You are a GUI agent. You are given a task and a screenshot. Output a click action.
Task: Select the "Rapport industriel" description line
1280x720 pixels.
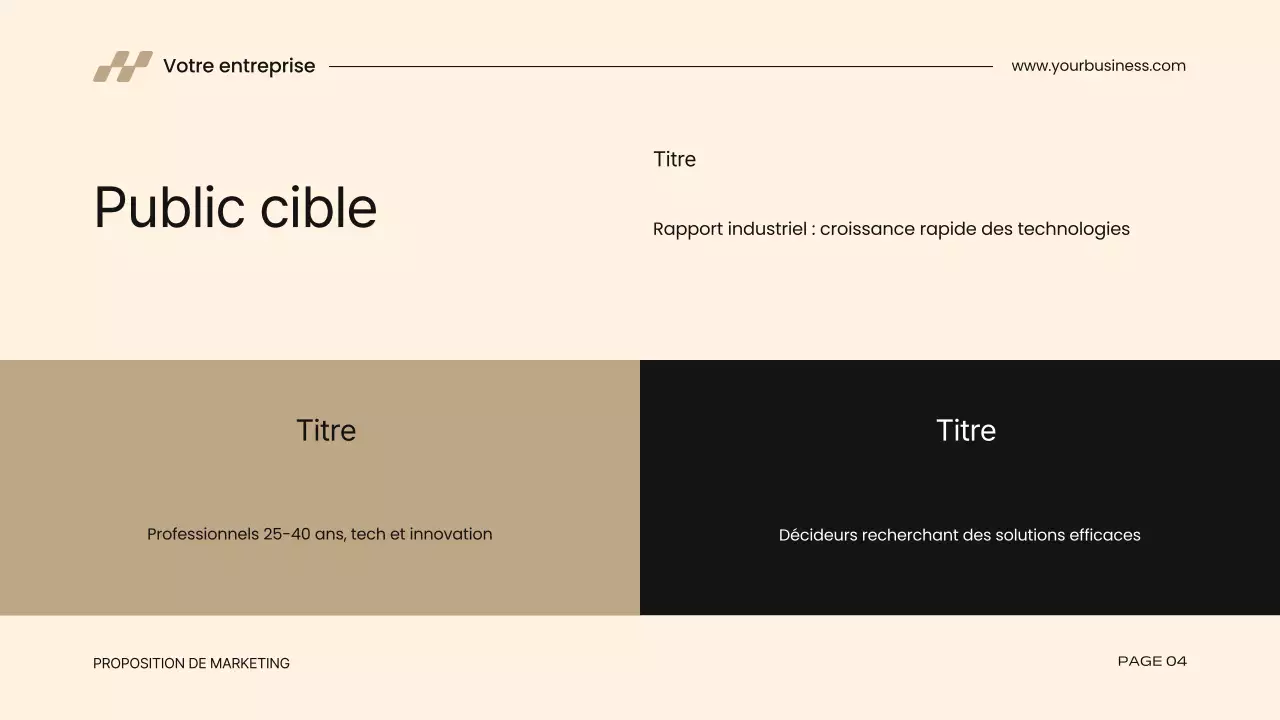point(891,229)
